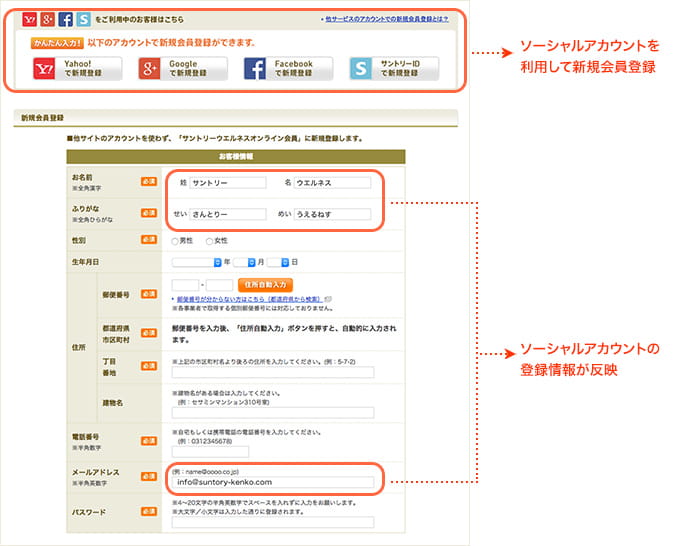Screen dimensions: 680x546
Task: Click the 電話番号 phone number field
Action: [210, 451]
